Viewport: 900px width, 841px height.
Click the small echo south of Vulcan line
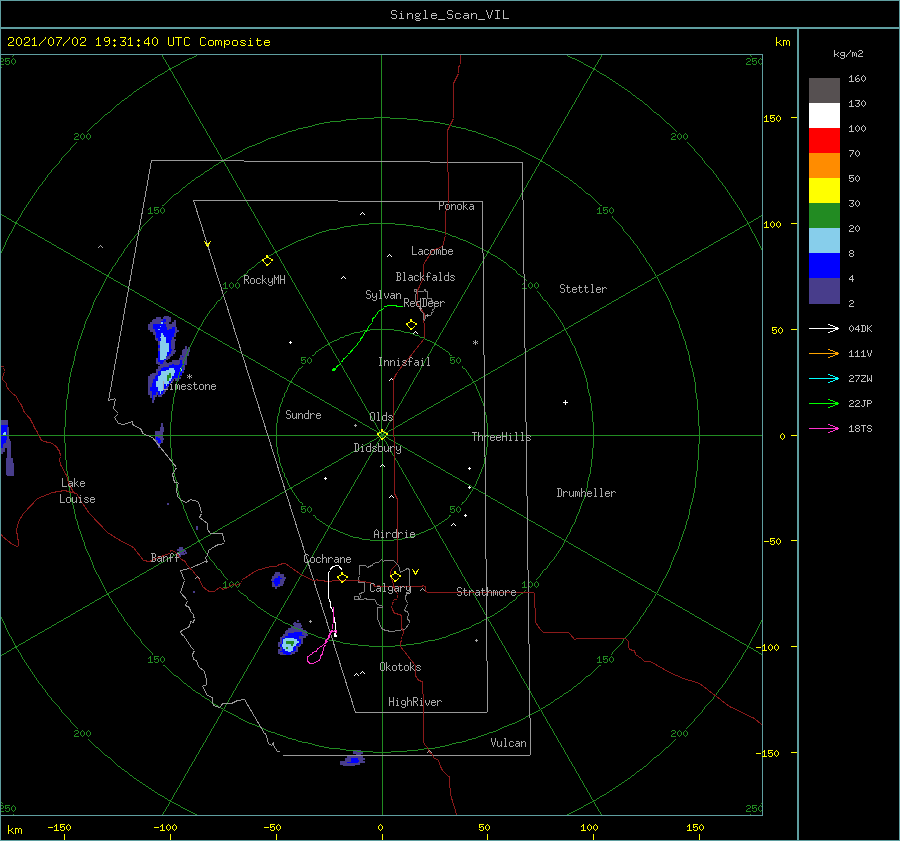pyautogui.click(x=353, y=759)
